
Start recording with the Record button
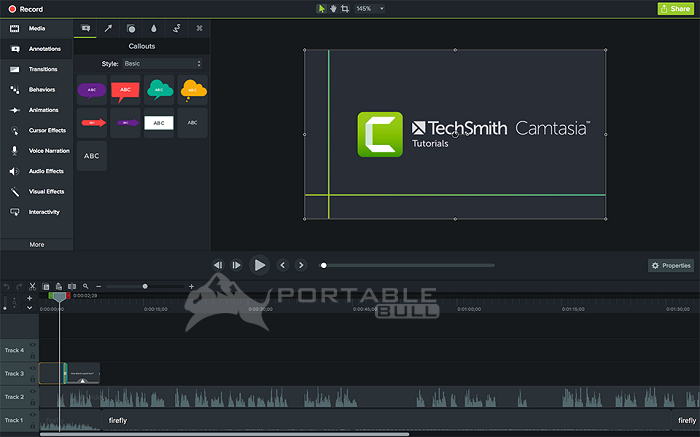(25, 9)
